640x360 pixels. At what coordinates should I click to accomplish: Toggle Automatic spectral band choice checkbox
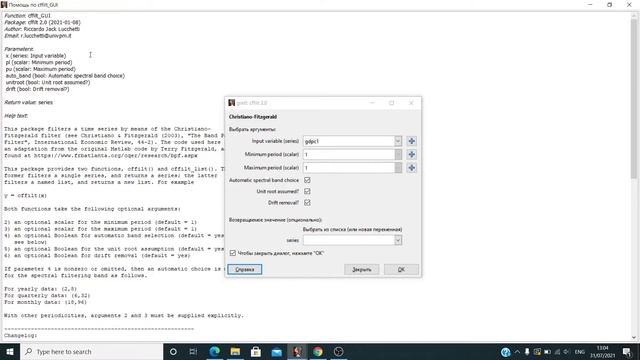tap(307, 180)
